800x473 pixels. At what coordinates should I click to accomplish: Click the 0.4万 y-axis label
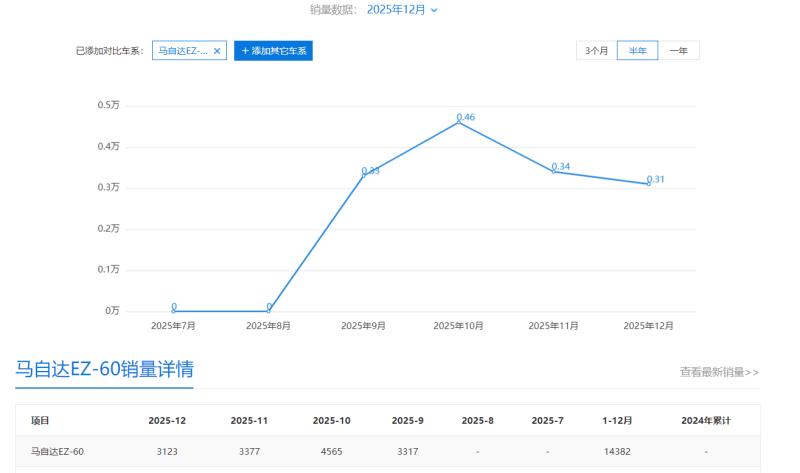tap(109, 146)
